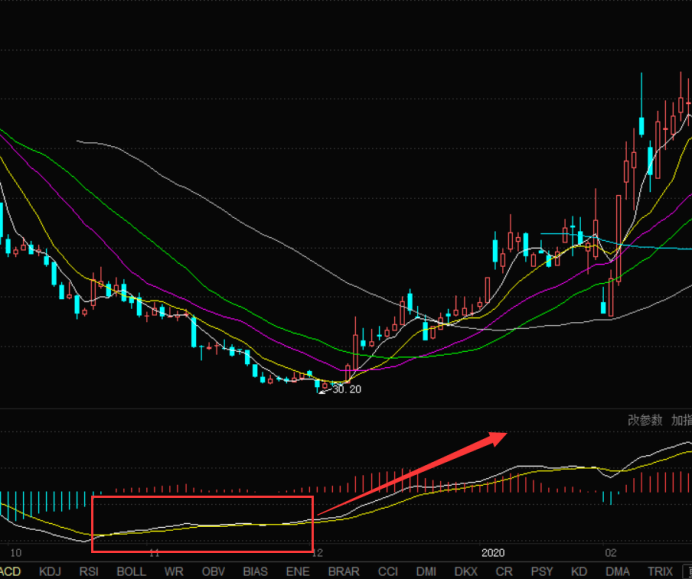Show the DKX indicator
Viewport: 692px width, 580px height.
467,571
